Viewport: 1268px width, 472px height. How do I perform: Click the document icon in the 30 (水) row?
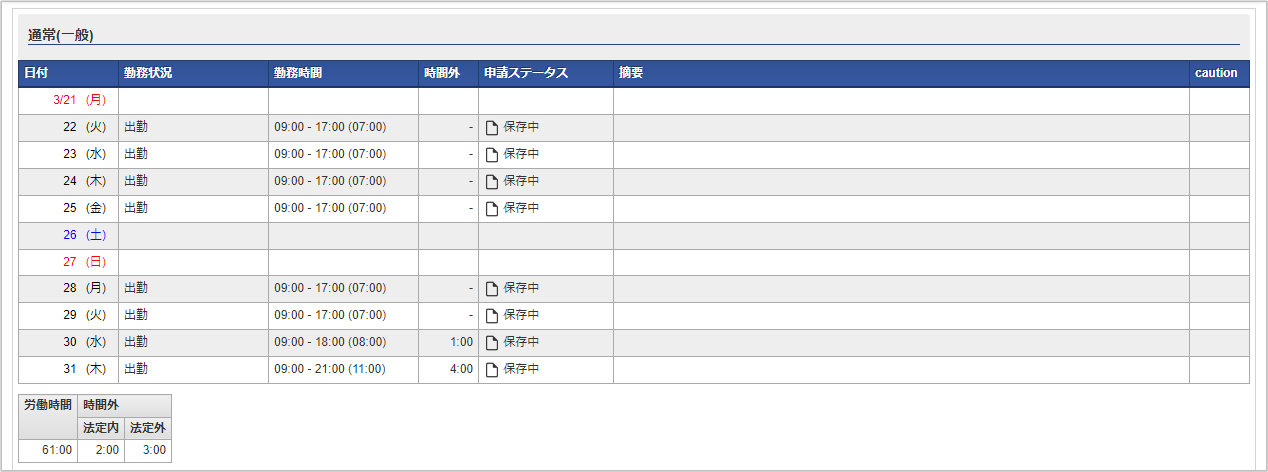click(x=492, y=343)
